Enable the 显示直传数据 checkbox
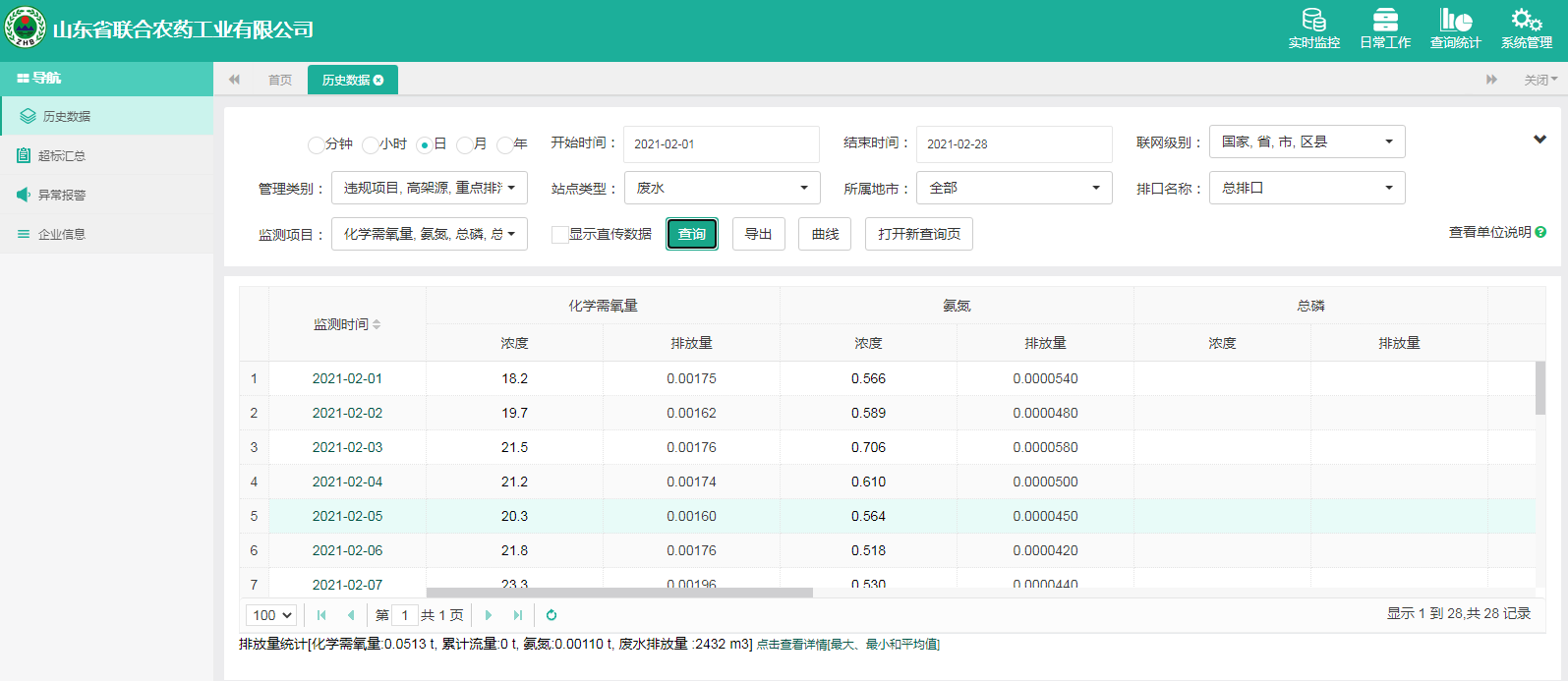The image size is (1568, 681). [x=559, y=235]
